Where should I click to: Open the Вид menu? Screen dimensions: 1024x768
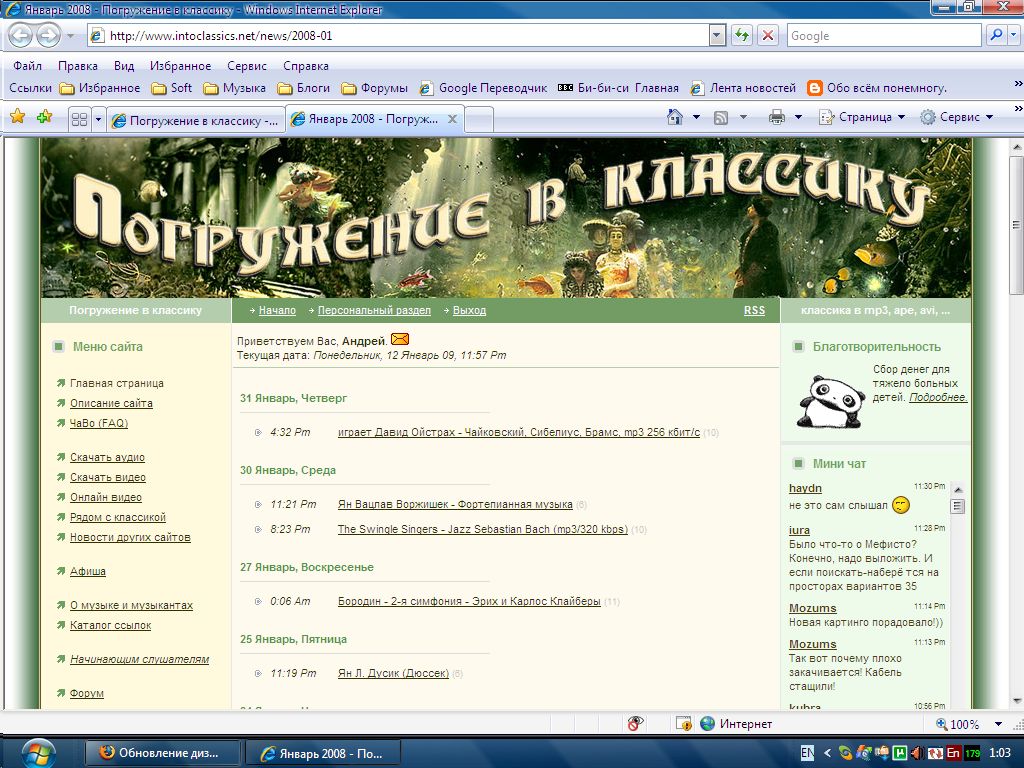pyautogui.click(x=123, y=65)
